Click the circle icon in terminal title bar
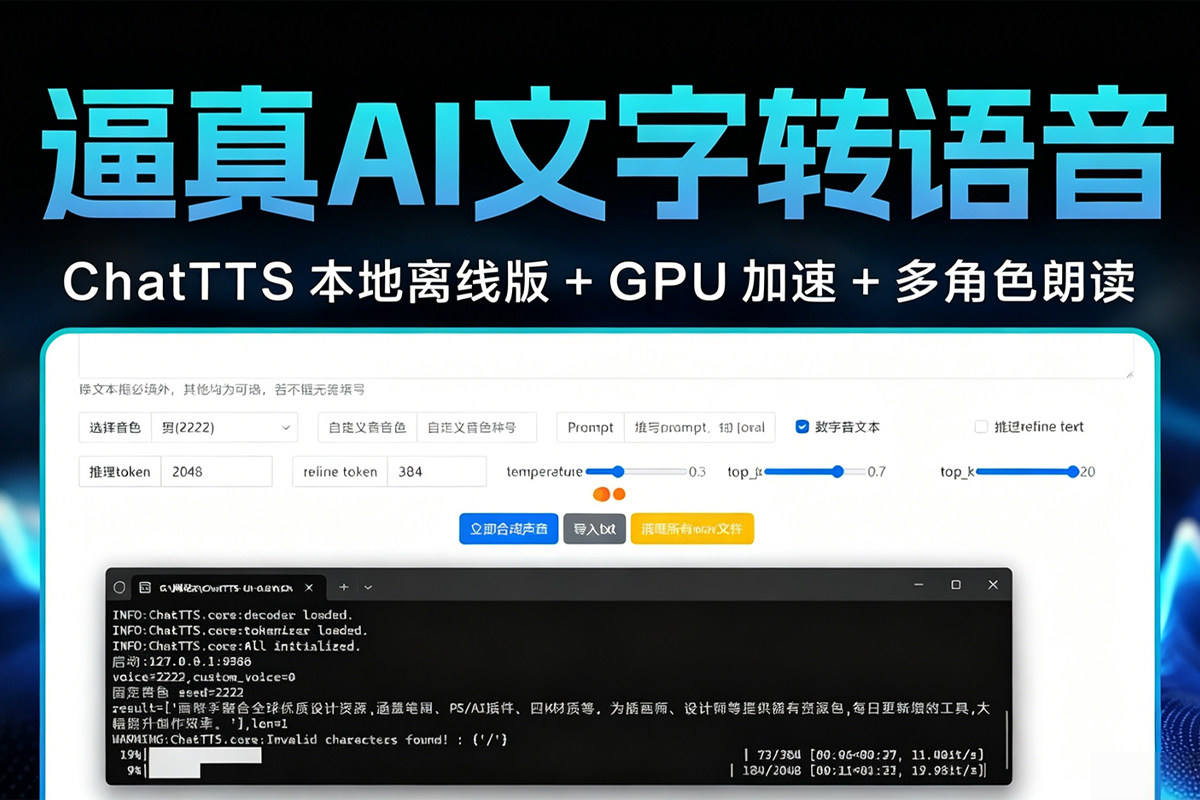The width and height of the screenshot is (1200, 800). coord(120,587)
